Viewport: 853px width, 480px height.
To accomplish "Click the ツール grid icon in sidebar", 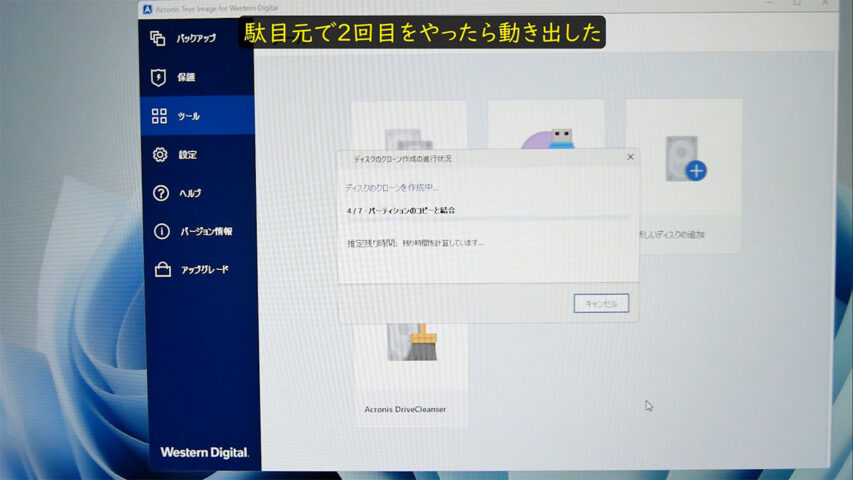I will pos(159,116).
